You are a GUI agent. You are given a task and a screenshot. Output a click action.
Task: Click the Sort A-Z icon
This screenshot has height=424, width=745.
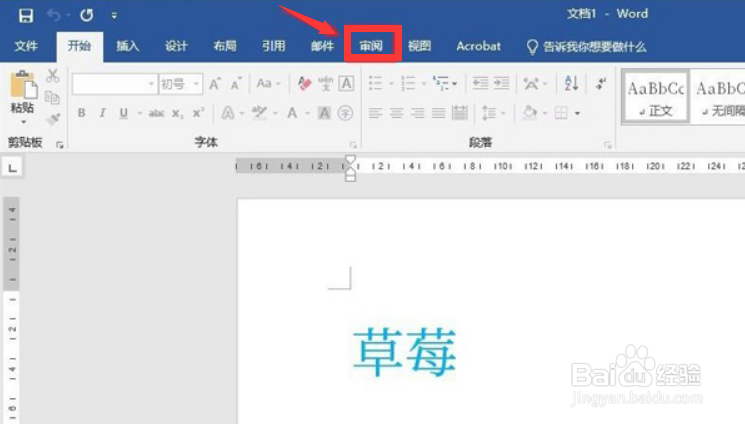click(x=571, y=84)
